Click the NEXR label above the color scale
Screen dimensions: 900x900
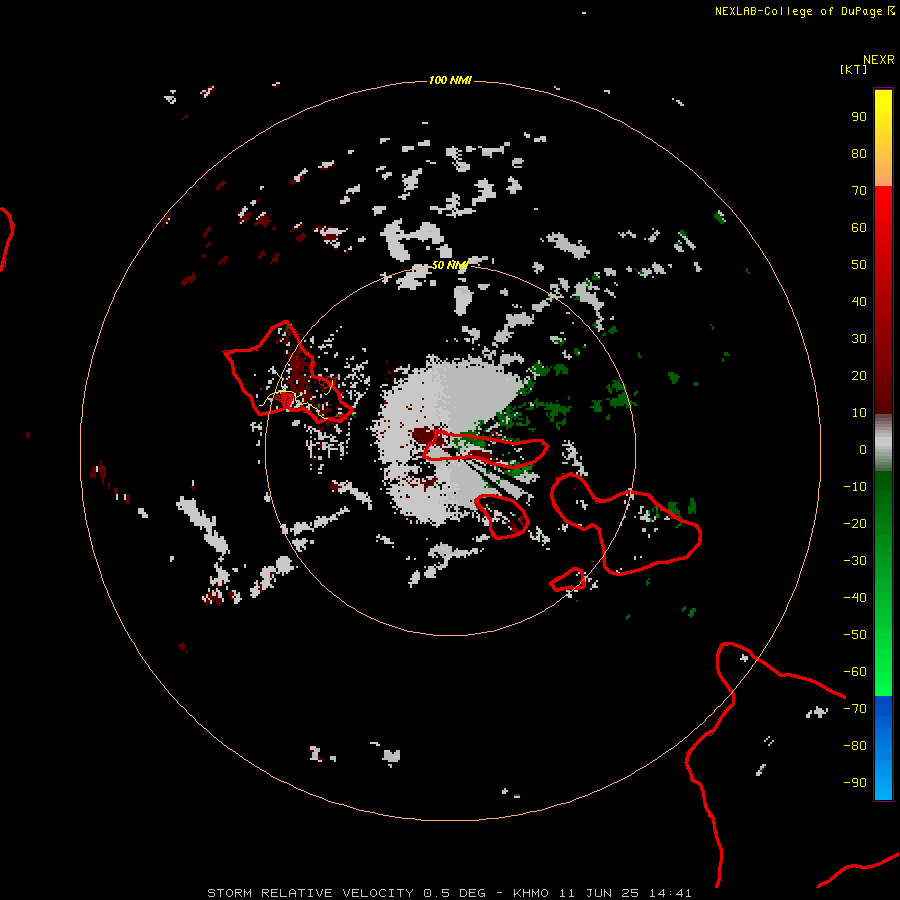coord(878,60)
